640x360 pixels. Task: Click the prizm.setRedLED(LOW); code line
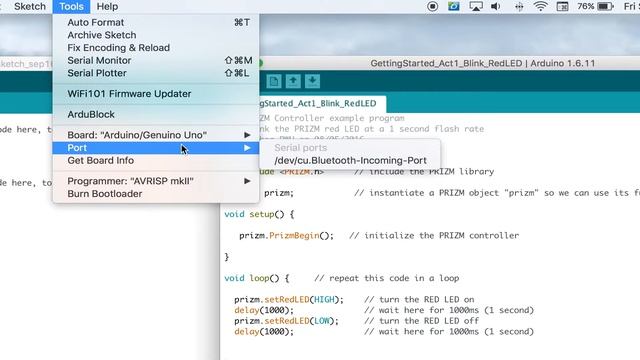tap(286, 321)
